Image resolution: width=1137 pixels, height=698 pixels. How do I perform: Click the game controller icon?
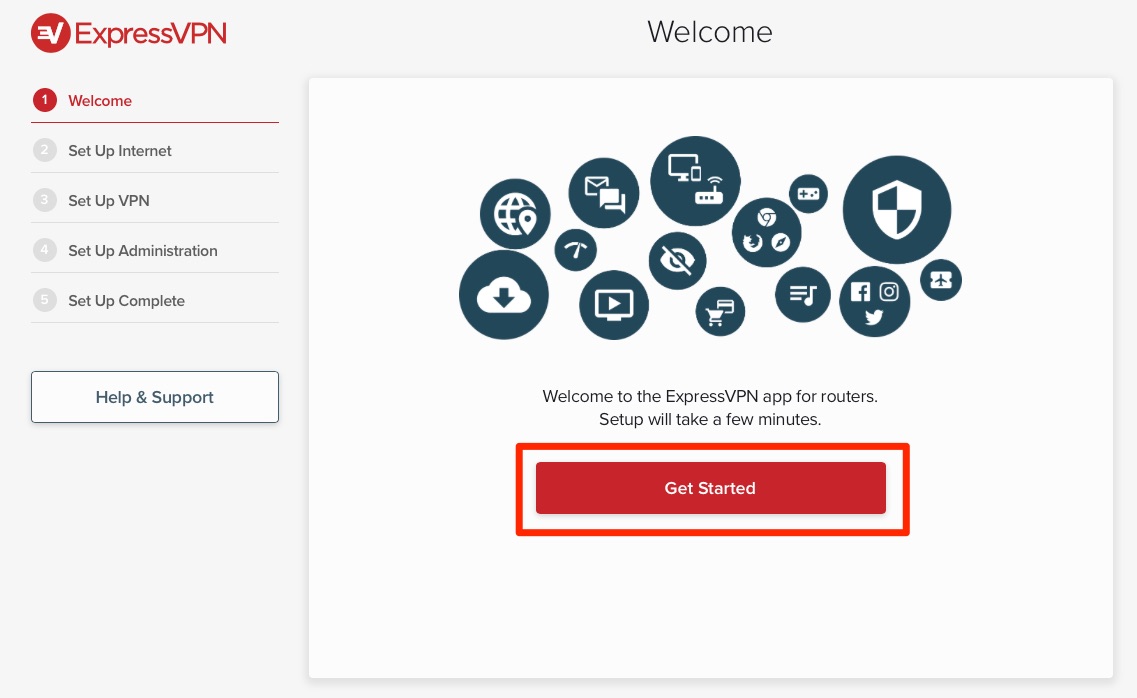coord(808,194)
